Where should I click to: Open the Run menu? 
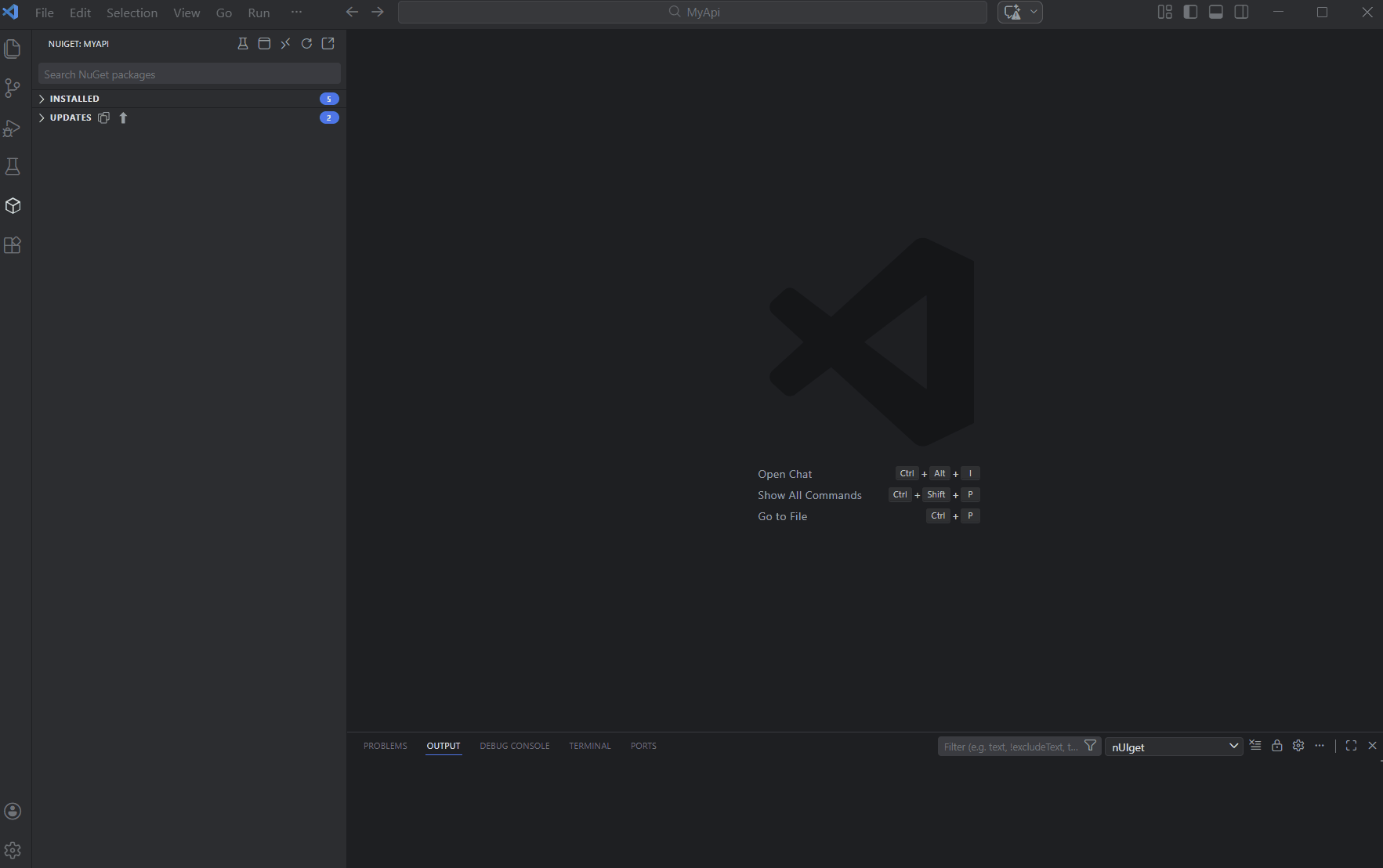pyautogui.click(x=259, y=13)
